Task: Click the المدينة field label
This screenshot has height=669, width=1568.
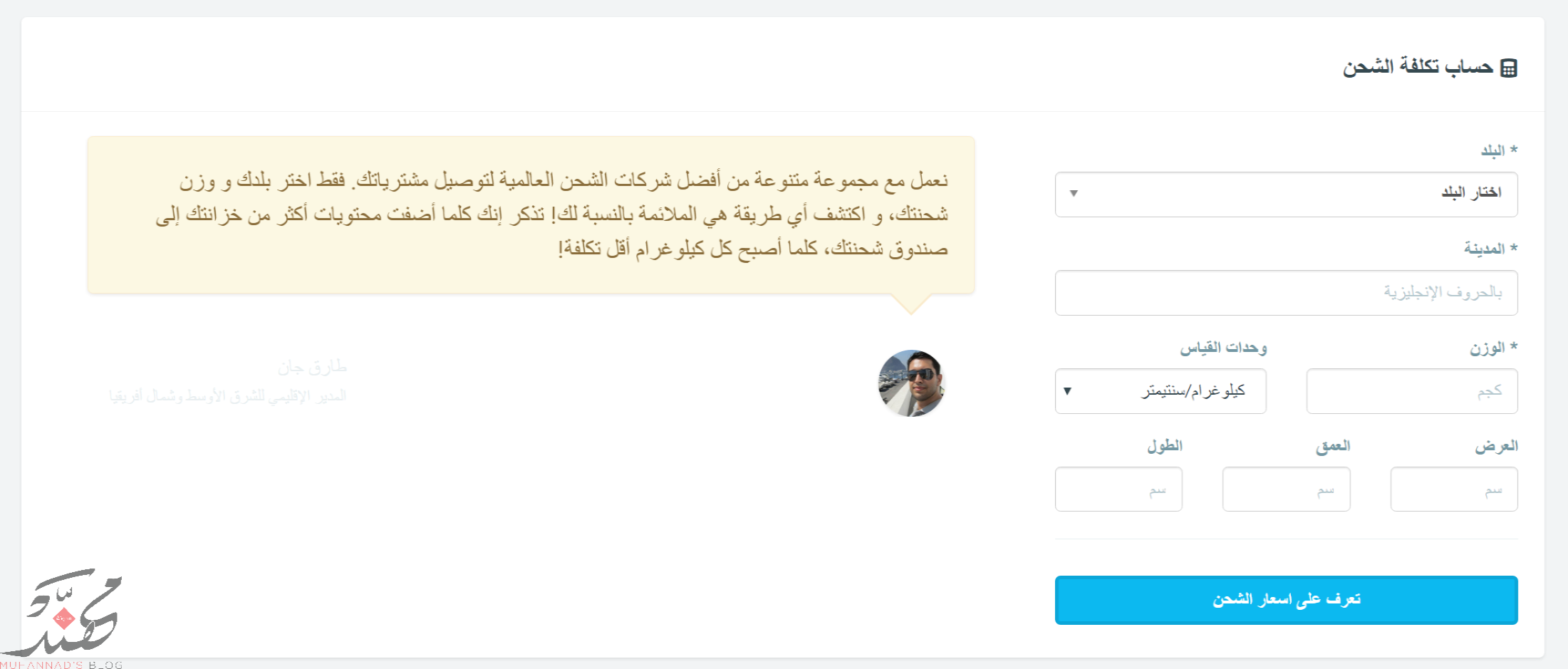Action: [x=1485, y=248]
